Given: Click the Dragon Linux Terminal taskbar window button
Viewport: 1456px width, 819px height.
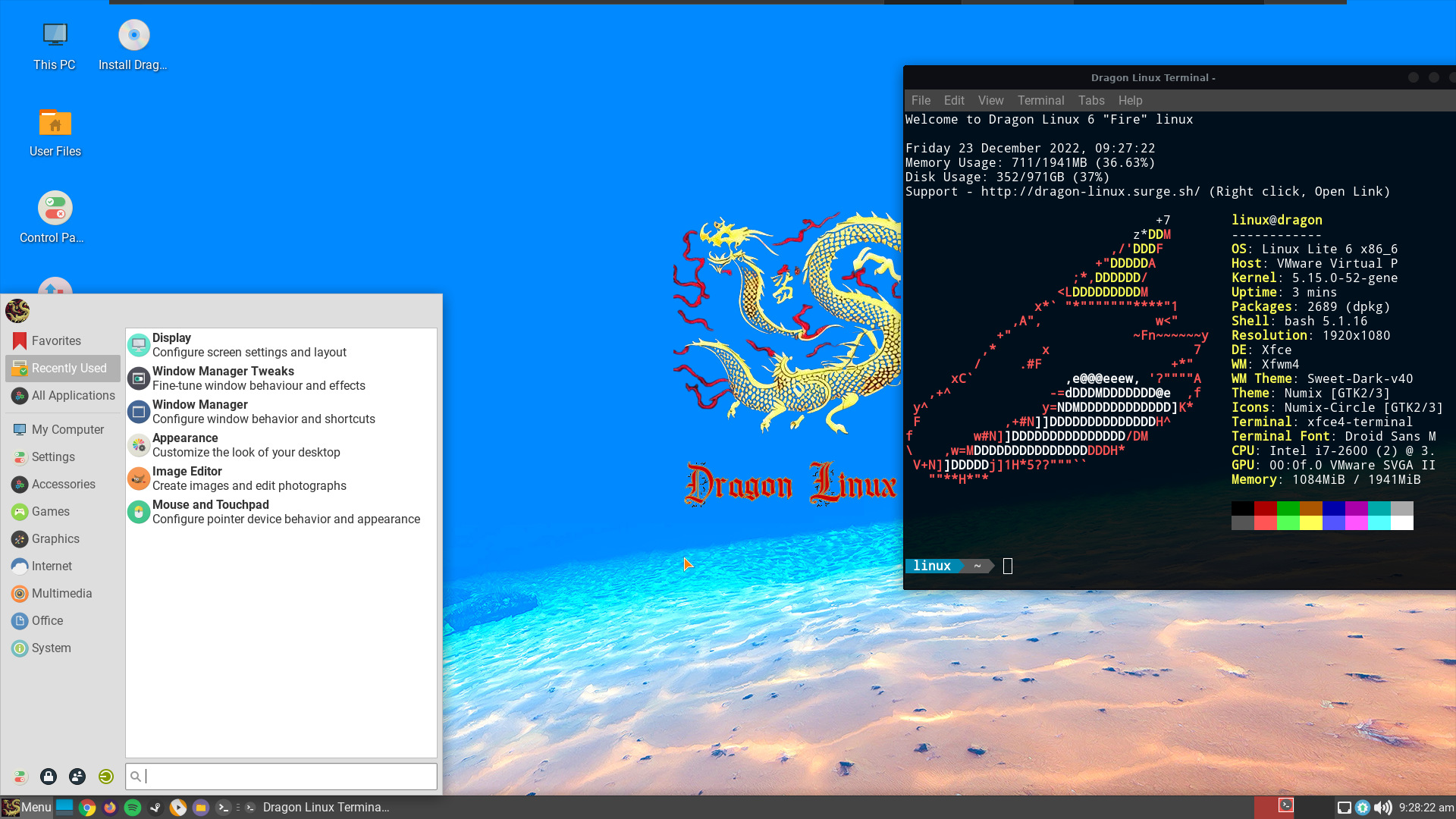Looking at the screenshot, I should click(x=317, y=808).
